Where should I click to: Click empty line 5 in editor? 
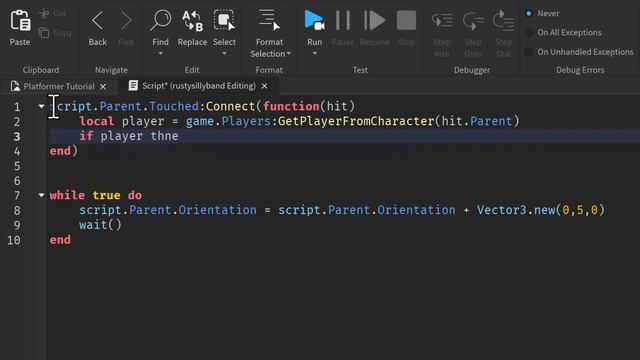(343, 166)
